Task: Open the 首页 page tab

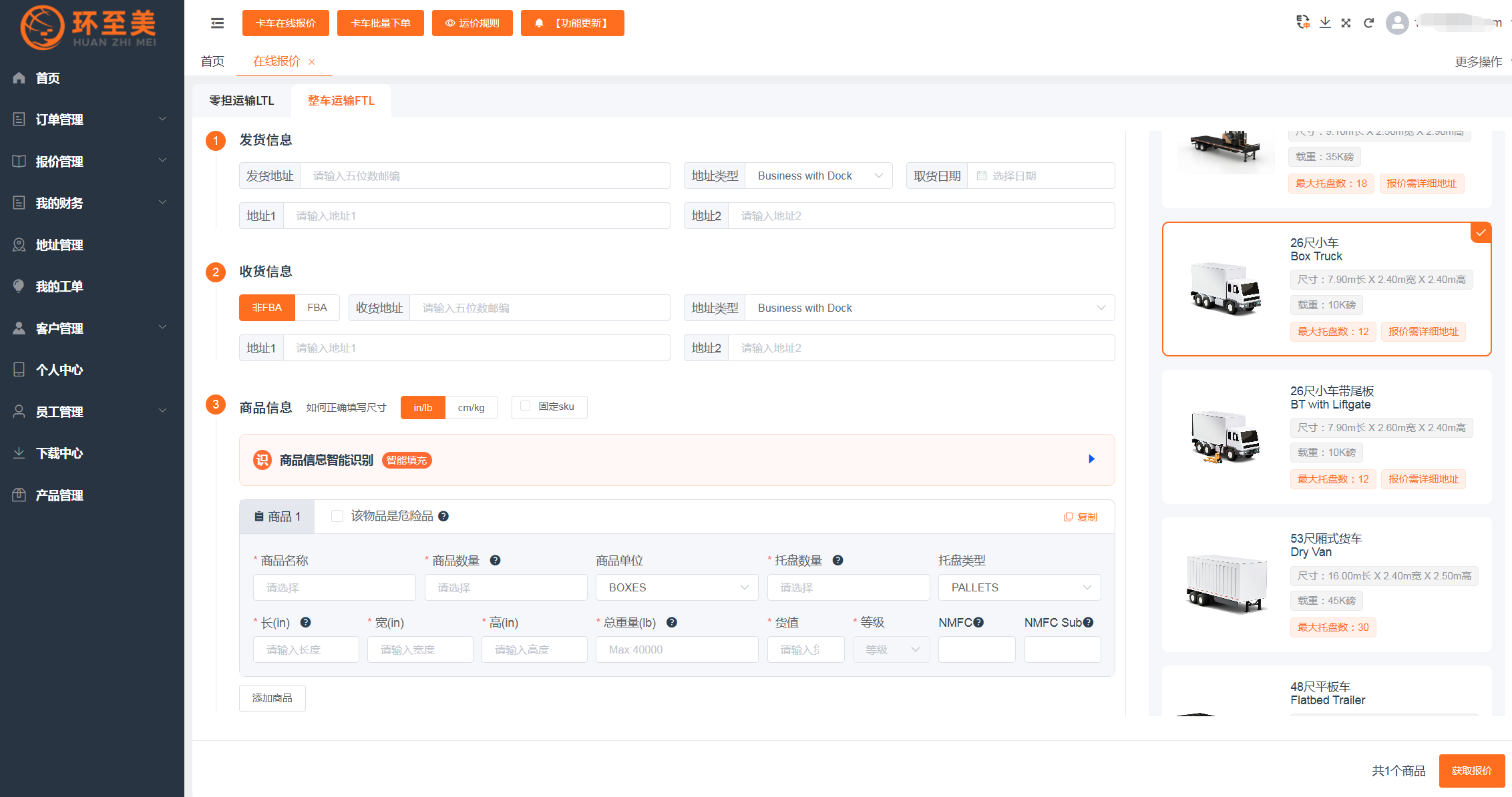Action: click(212, 61)
